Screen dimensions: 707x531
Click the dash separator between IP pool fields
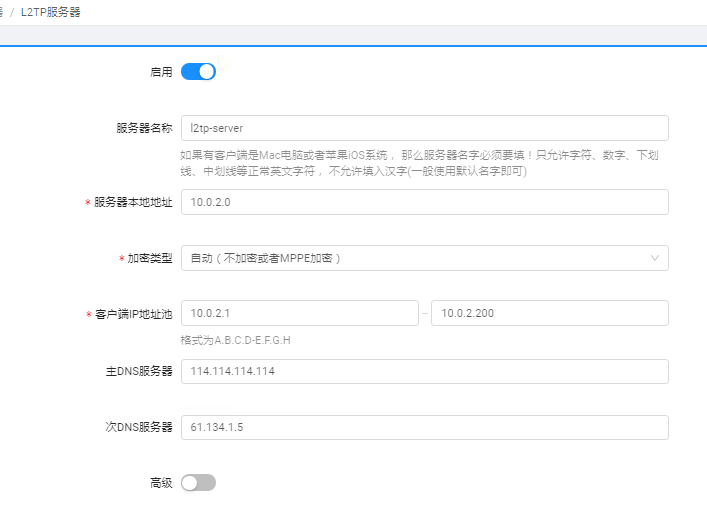[x=425, y=314]
